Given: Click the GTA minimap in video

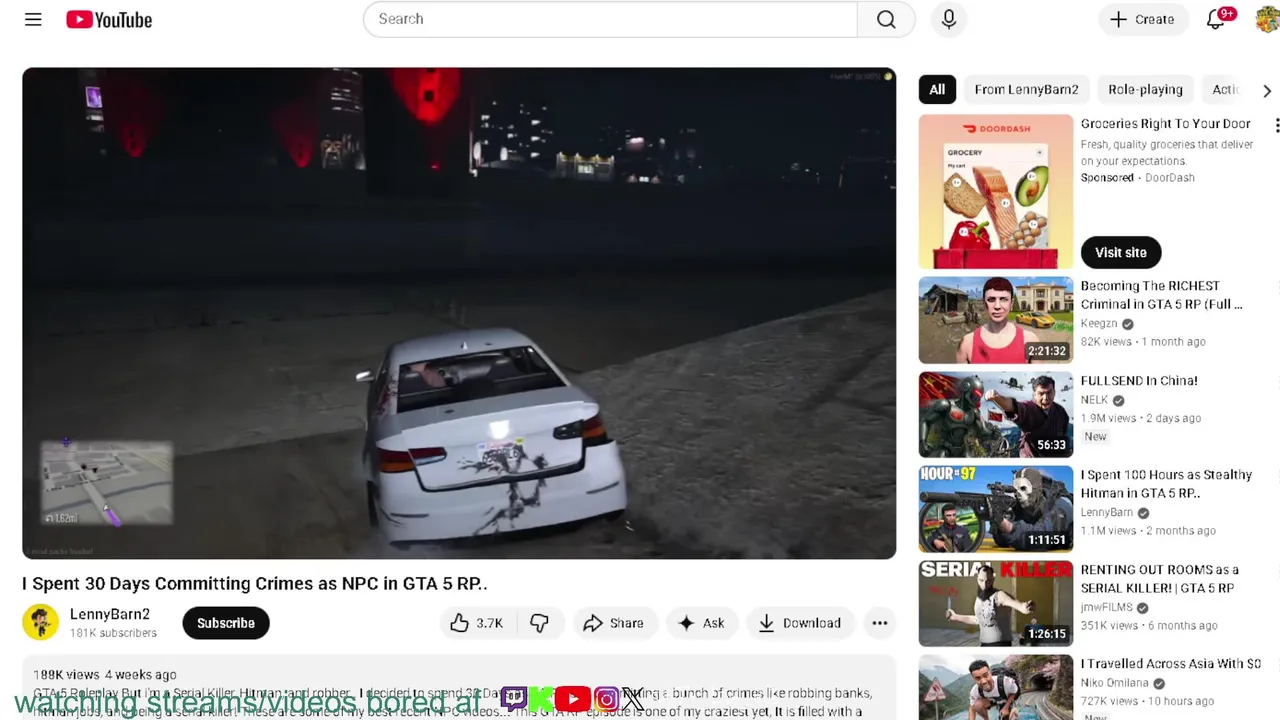Looking at the screenshot, I should coord(106,484).
